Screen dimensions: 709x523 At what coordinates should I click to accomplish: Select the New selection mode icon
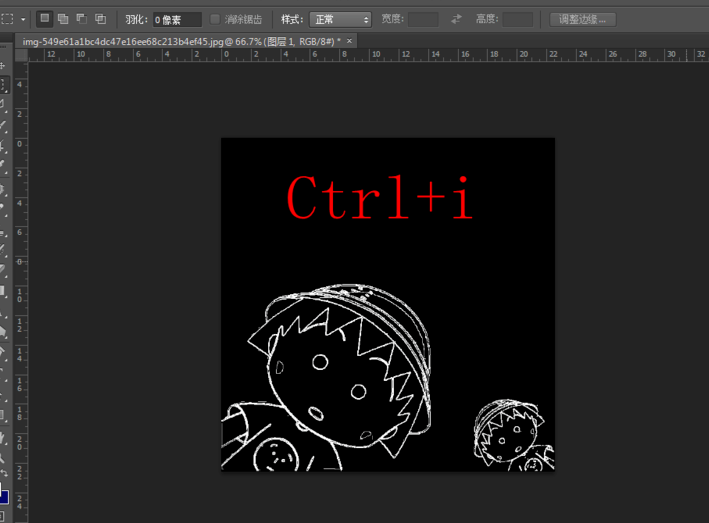[x=44, y=19]
